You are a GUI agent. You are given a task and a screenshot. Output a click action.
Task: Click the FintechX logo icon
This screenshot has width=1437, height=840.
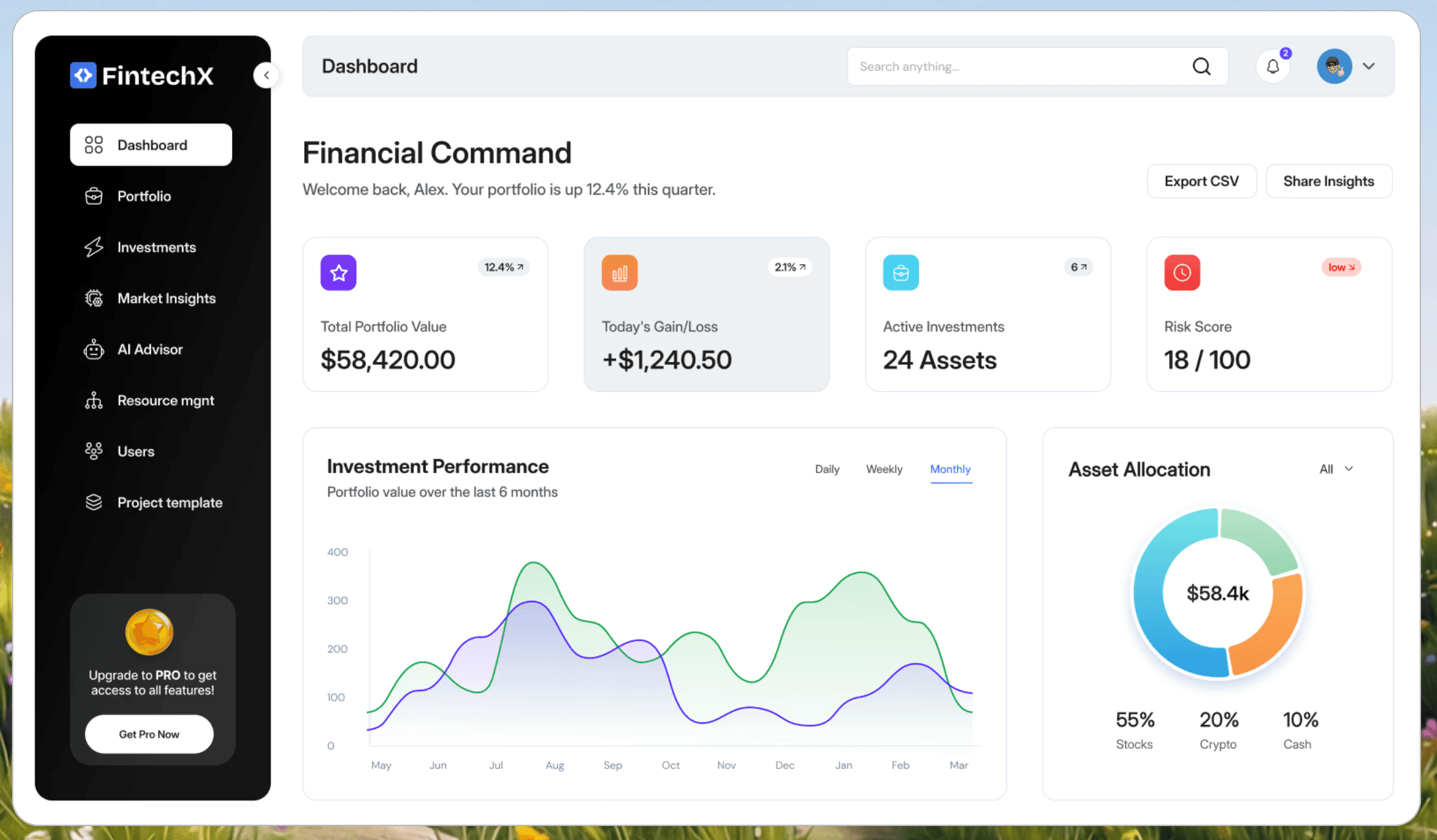(x=83, y=75)
